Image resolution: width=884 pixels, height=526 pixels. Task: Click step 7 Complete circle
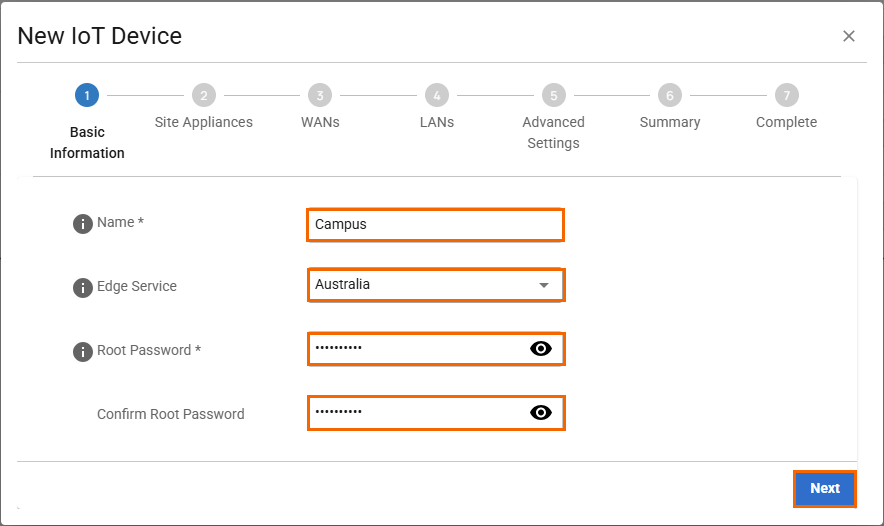click(787, 96)
